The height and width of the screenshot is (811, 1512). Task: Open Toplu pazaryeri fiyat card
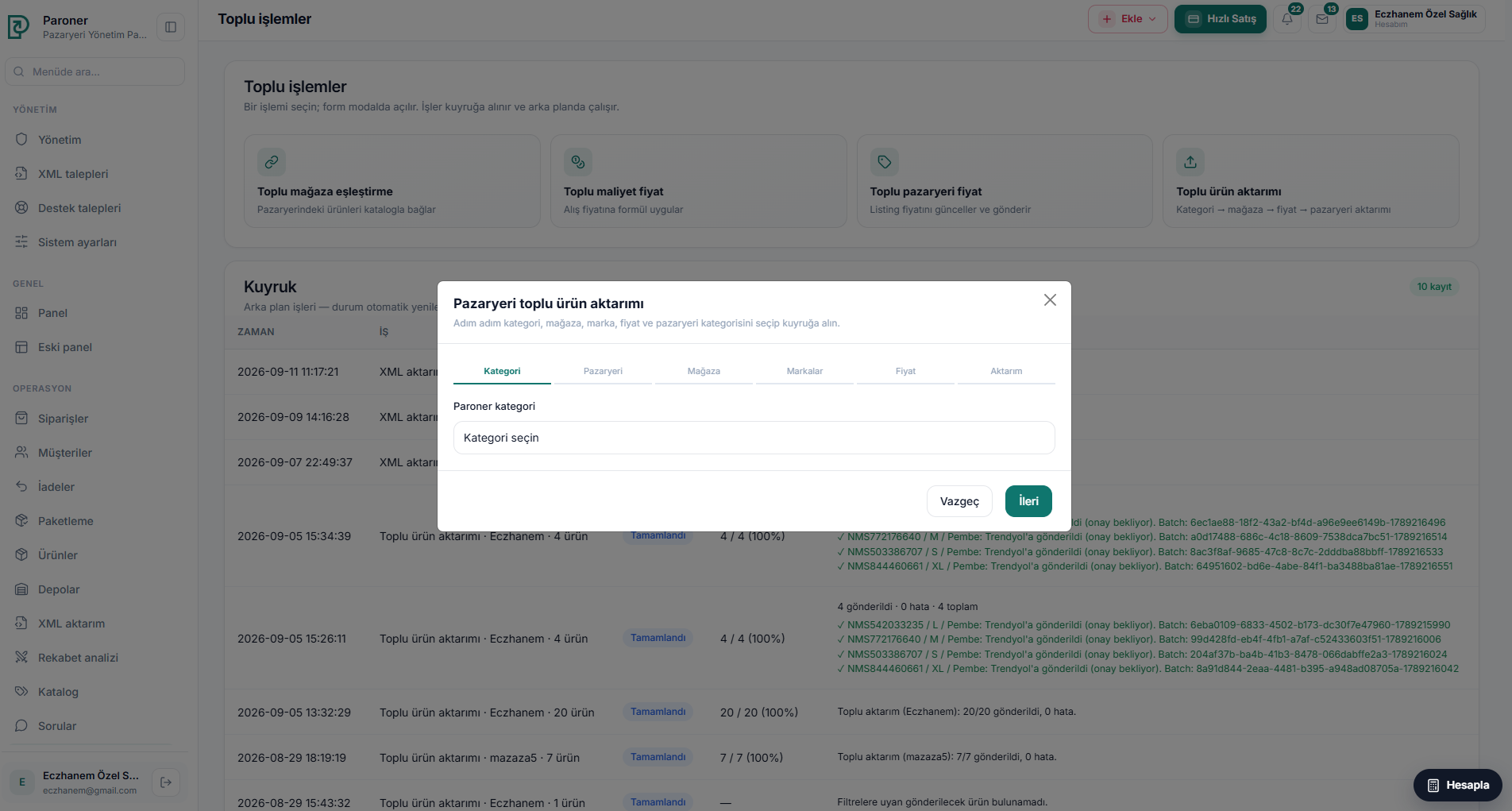1005,181
